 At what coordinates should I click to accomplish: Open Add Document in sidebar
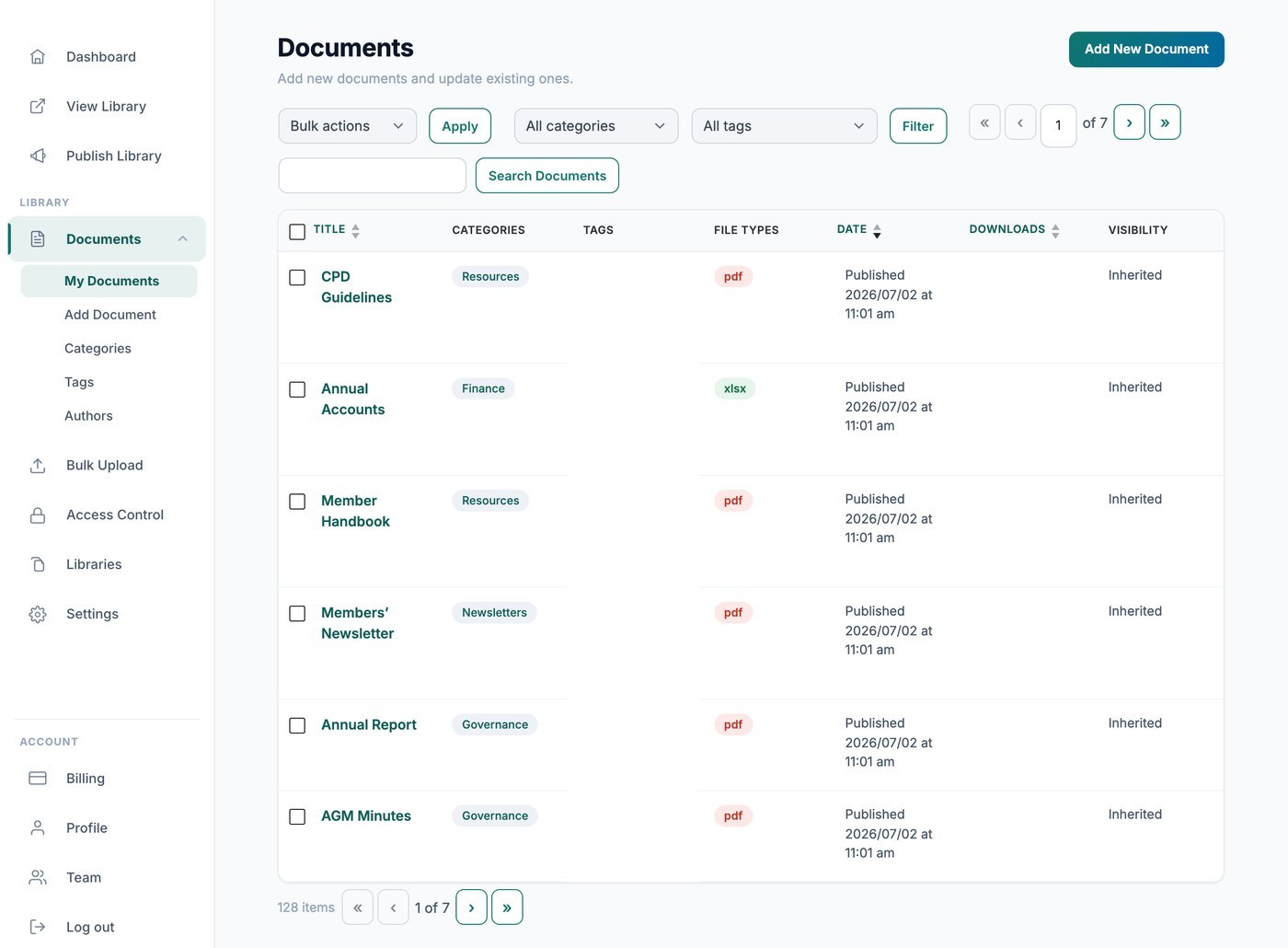(110, 315)
